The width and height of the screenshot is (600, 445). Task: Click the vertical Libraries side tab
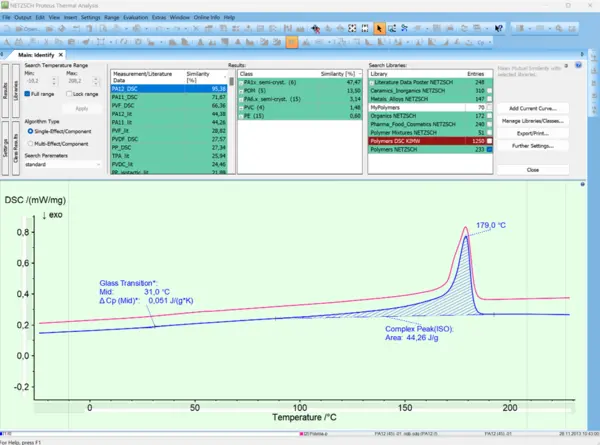(16, 91)
